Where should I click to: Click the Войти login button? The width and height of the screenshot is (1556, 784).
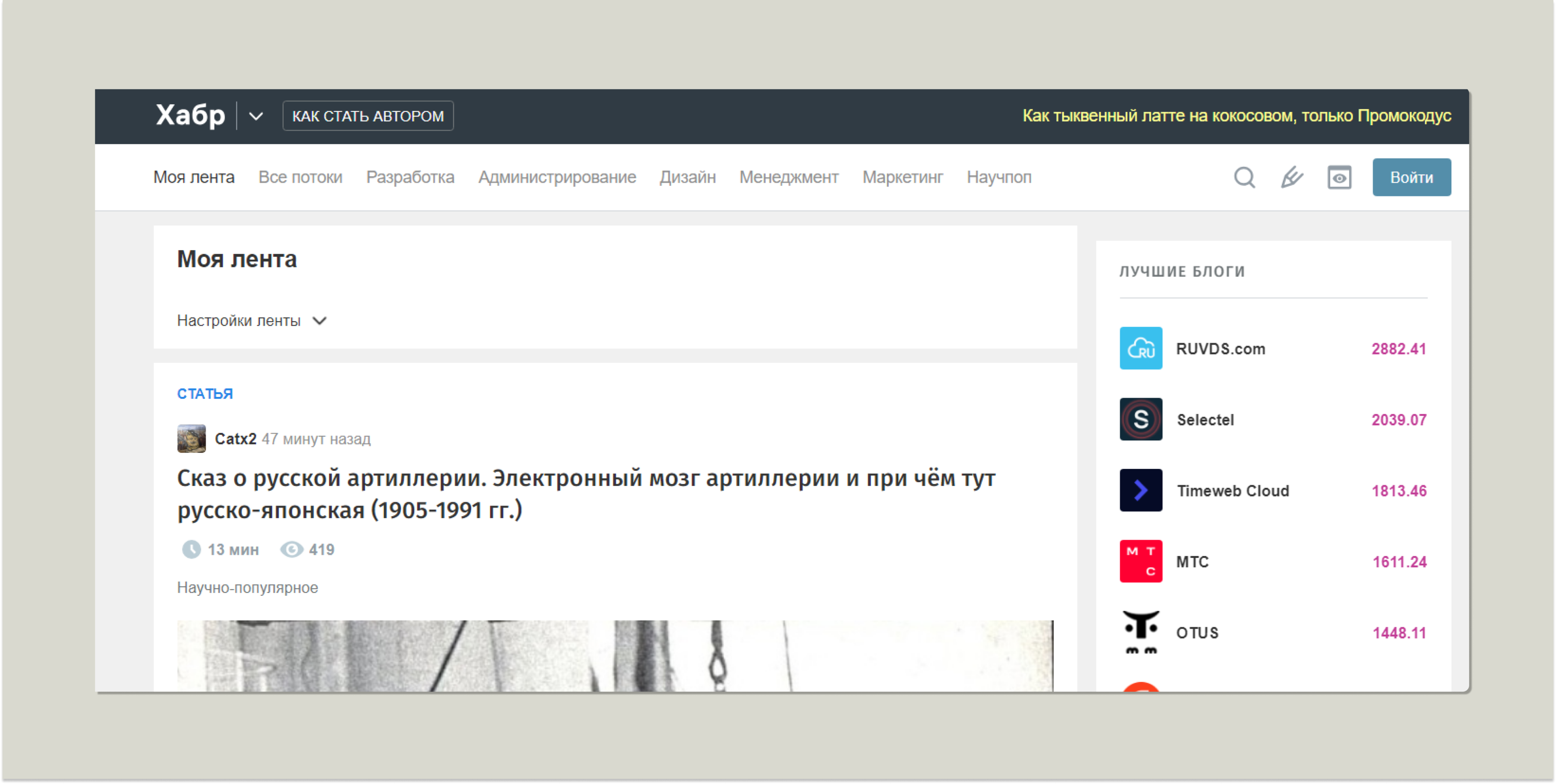pyautogui.click(x=1412, y=177)
